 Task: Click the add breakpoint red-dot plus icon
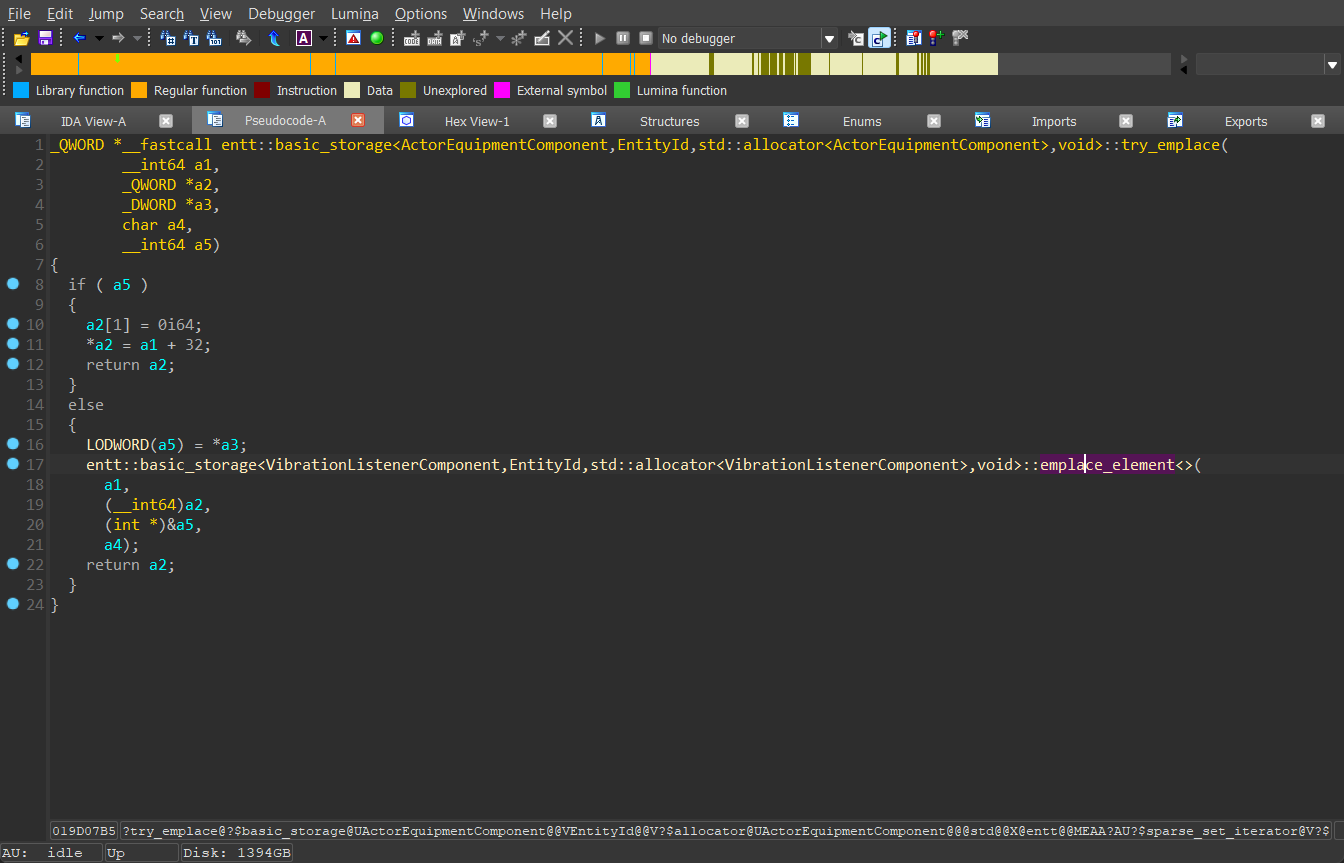tap(937, 38)
